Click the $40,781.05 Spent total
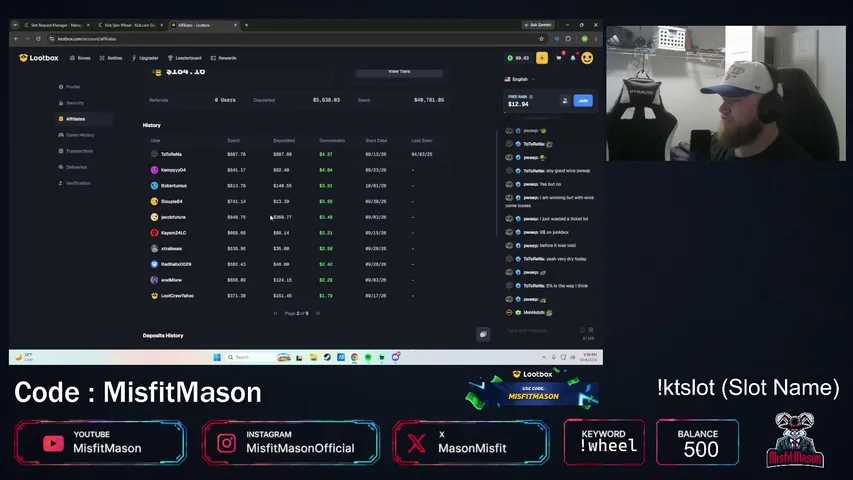This screenshot has height=480, width=853. click(x=429, y=100)
